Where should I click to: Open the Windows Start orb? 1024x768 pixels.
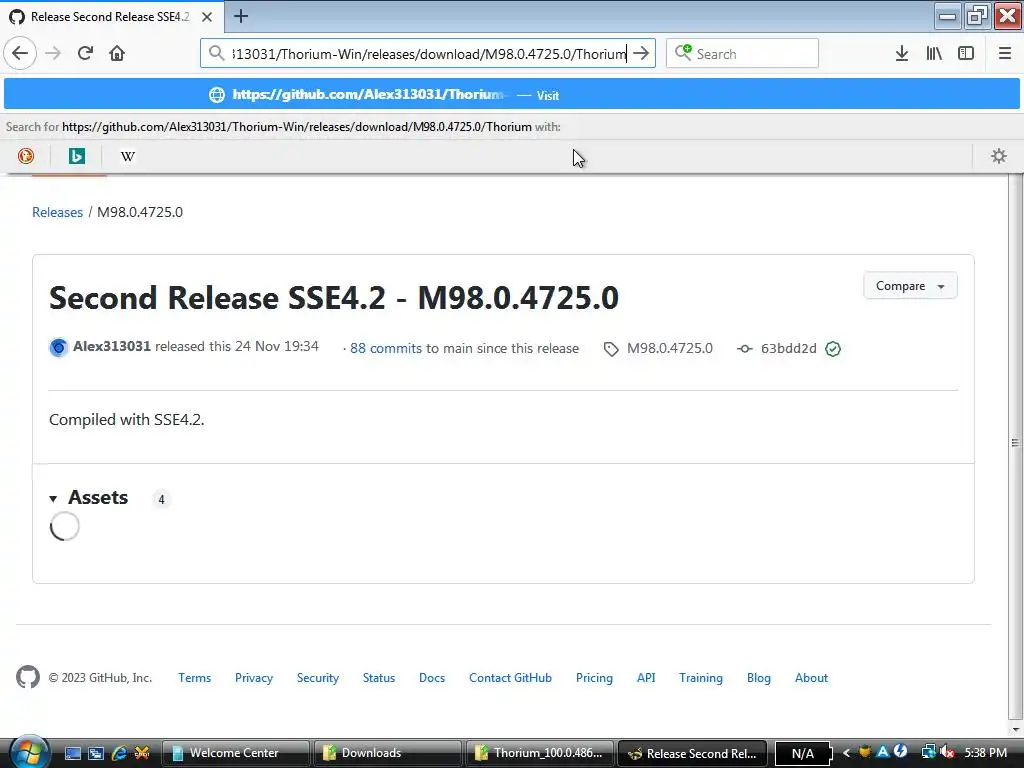click(29, 752)
